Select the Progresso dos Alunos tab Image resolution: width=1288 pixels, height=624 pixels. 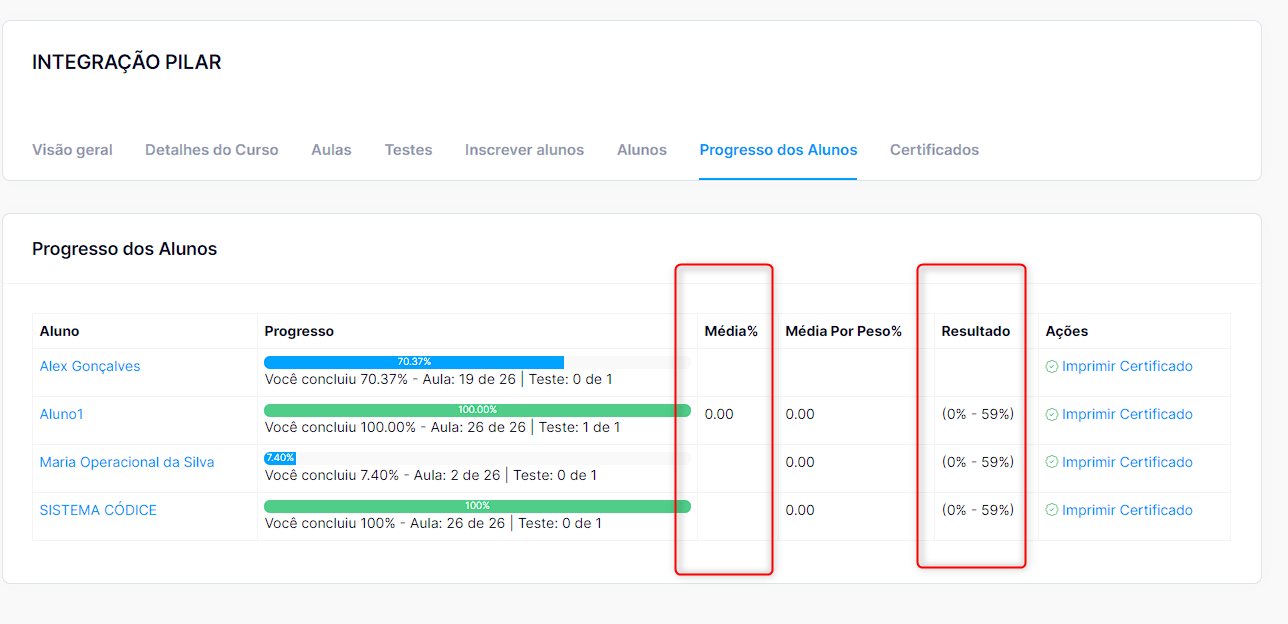[778, 150]
